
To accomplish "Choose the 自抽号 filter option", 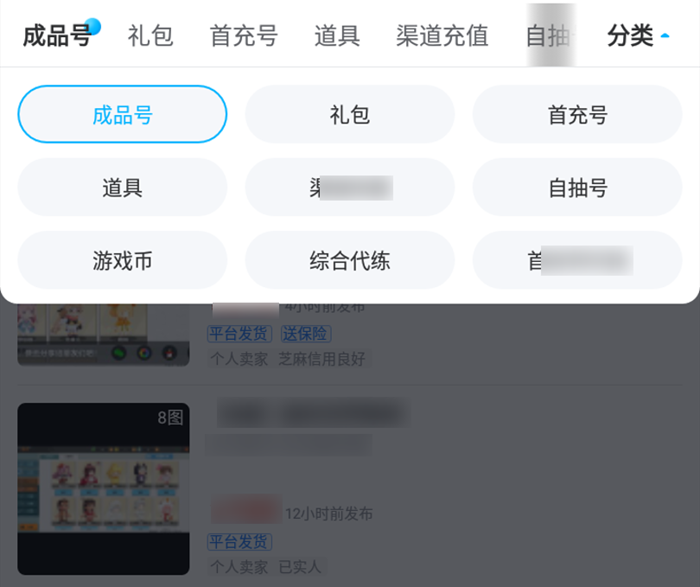I will click(577, 187).
